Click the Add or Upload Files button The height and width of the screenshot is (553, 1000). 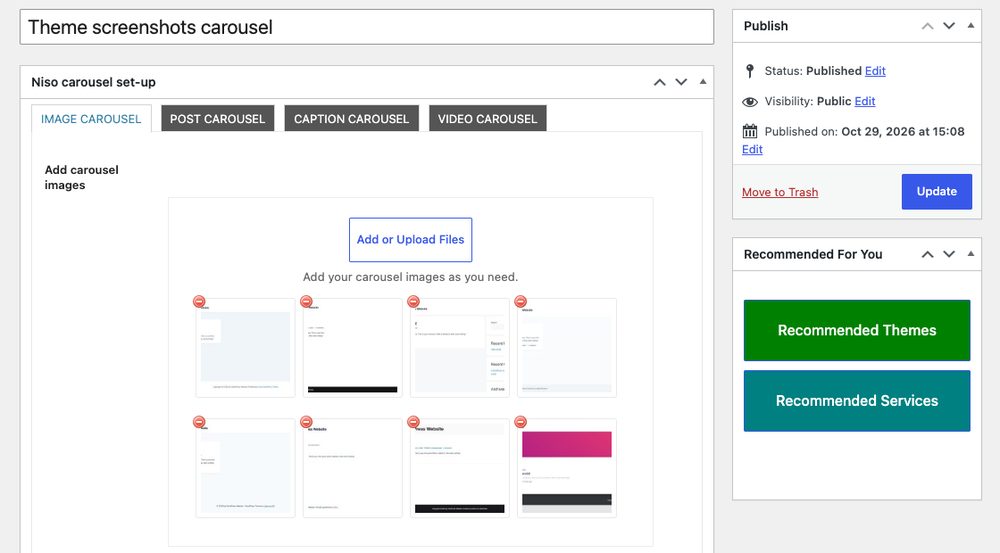(x=411, y=240)
